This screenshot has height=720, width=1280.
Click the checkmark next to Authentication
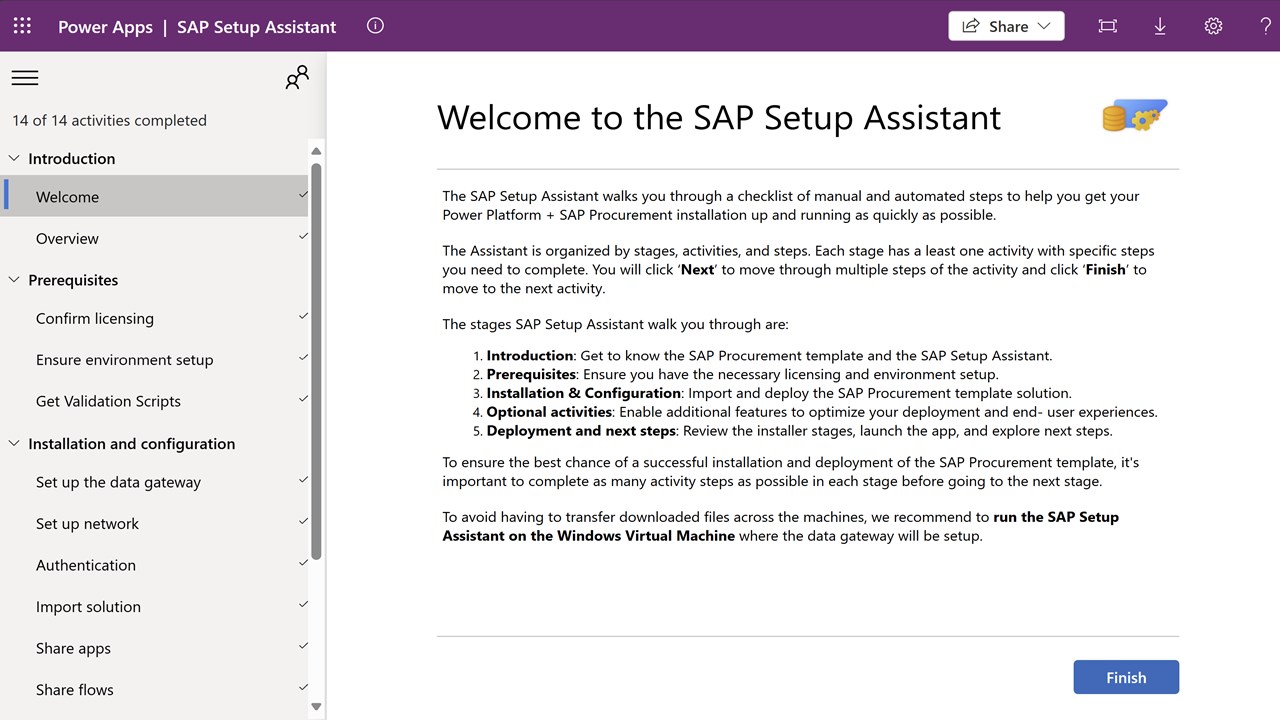pos(303,563)
